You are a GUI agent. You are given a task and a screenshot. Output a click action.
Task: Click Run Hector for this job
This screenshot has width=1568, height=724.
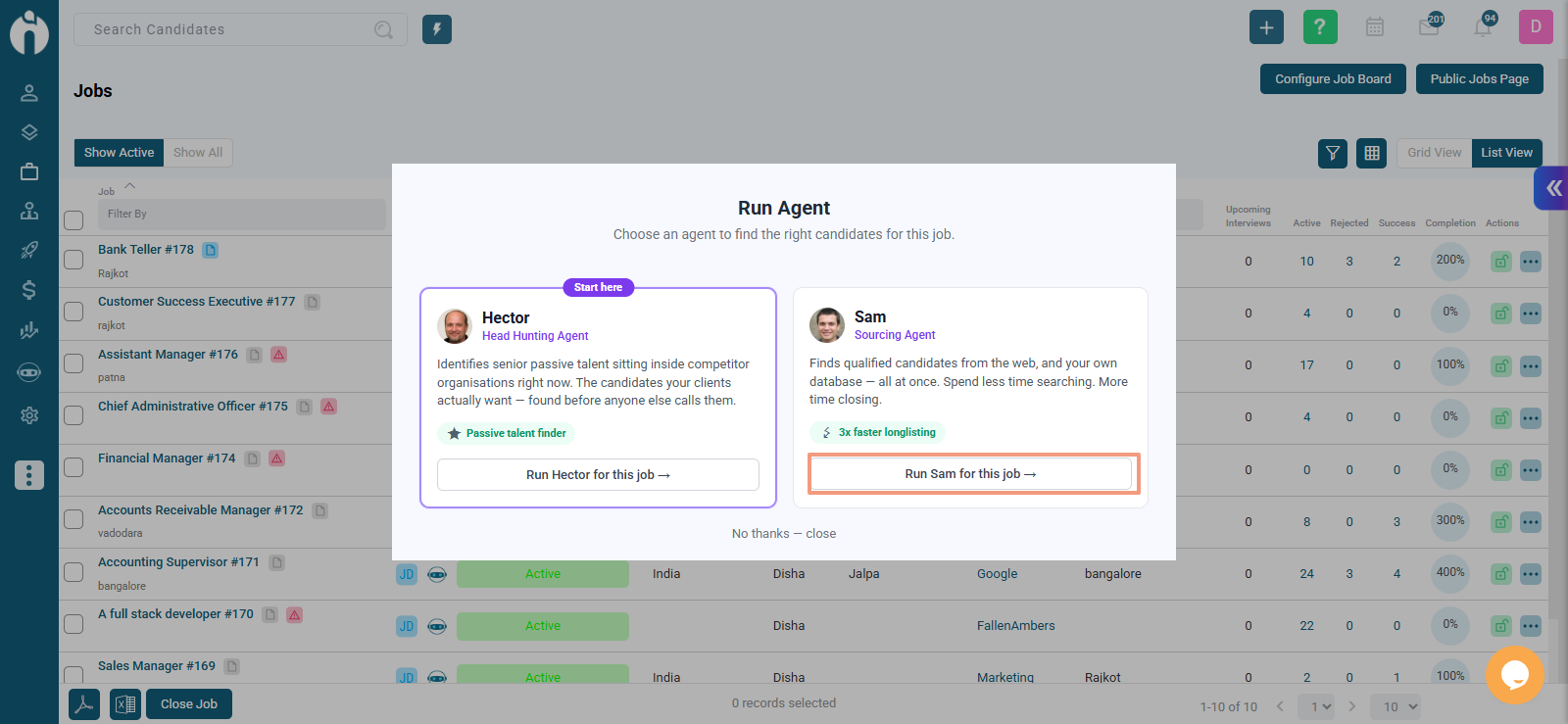click(x=598, y=474)
